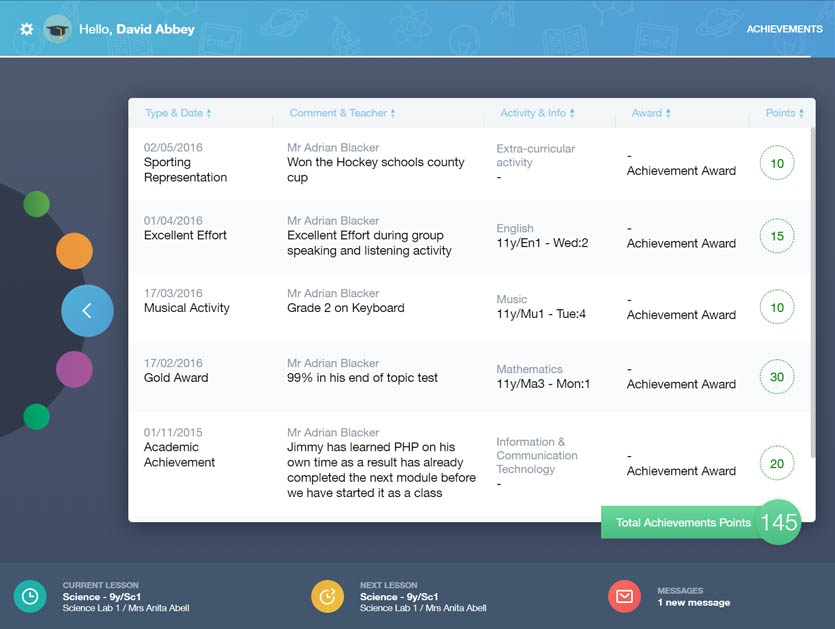
Task: Click the '11y/Ma3 - Mon:1' class info
Action: click(x=543, y=383)
